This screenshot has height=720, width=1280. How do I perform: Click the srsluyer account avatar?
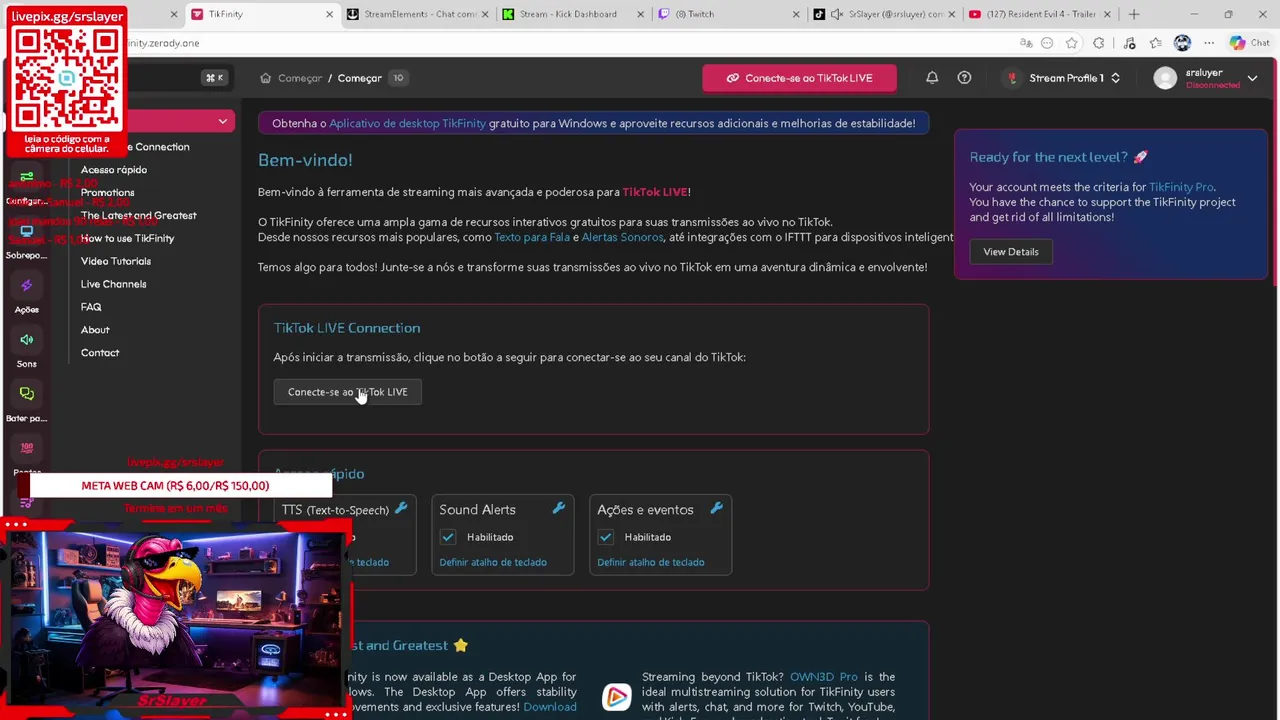tap(1165, 78)
